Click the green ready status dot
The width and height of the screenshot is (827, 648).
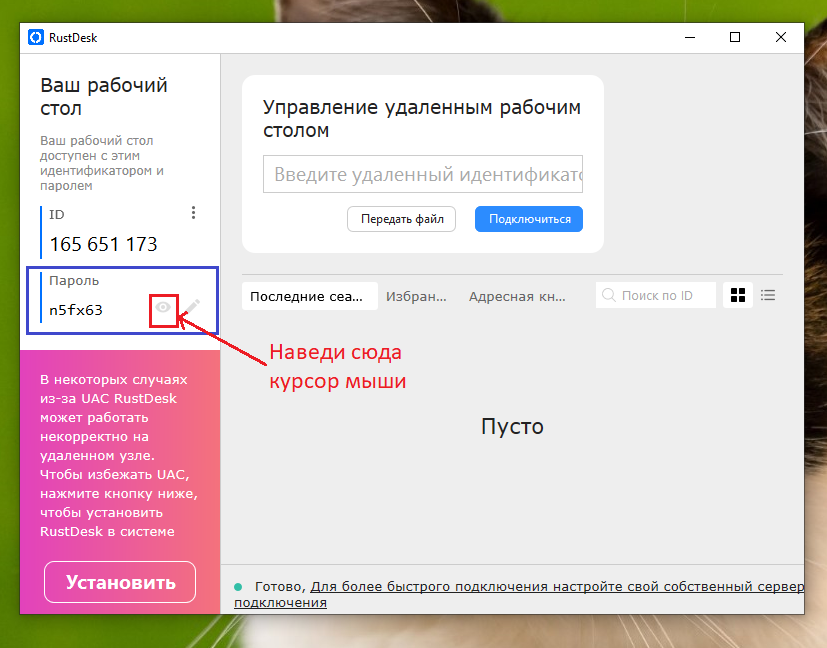coord(238,586)
